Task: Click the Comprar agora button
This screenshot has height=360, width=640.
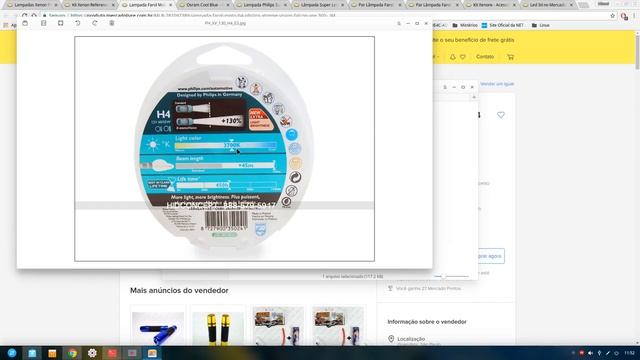Action: tap(491, 256)
